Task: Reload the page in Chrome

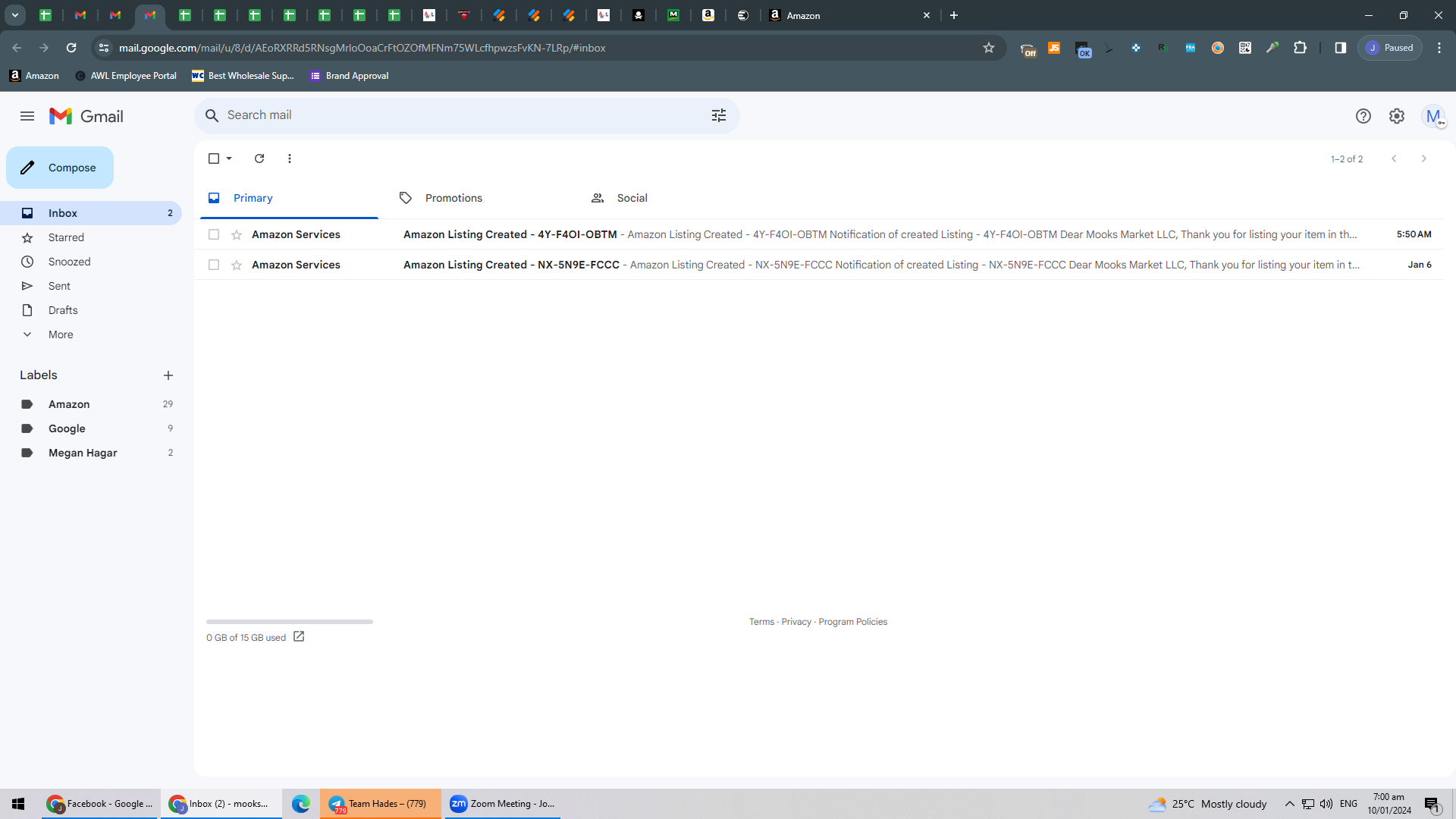Action: [x=71, y=48]
